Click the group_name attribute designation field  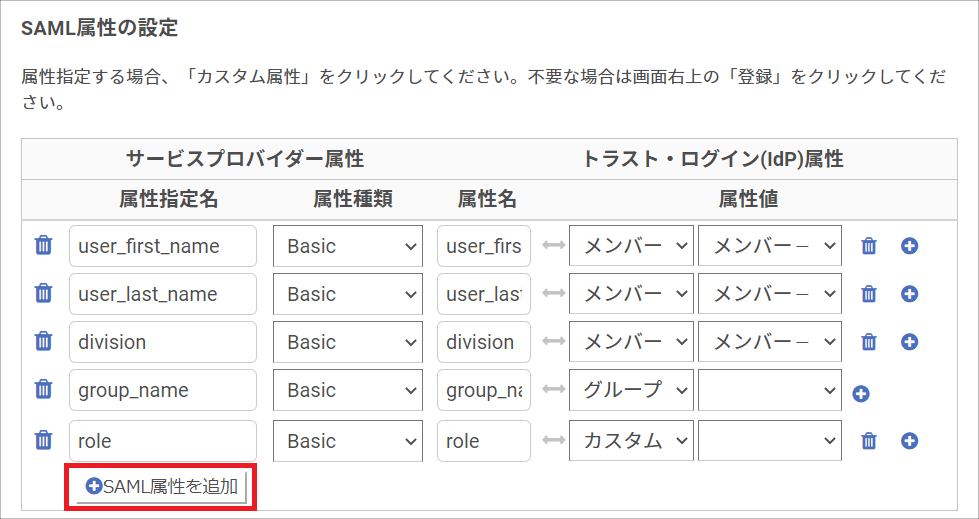pyautogui.click(x=163, y=390)
